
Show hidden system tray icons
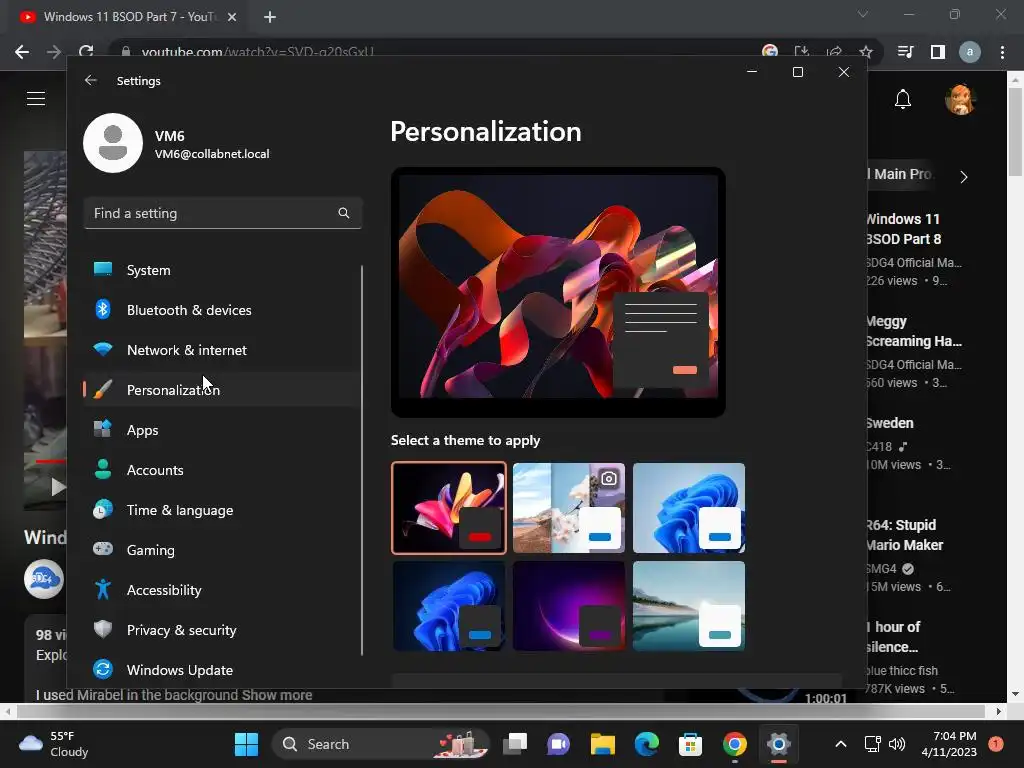(x=841, y=744)
